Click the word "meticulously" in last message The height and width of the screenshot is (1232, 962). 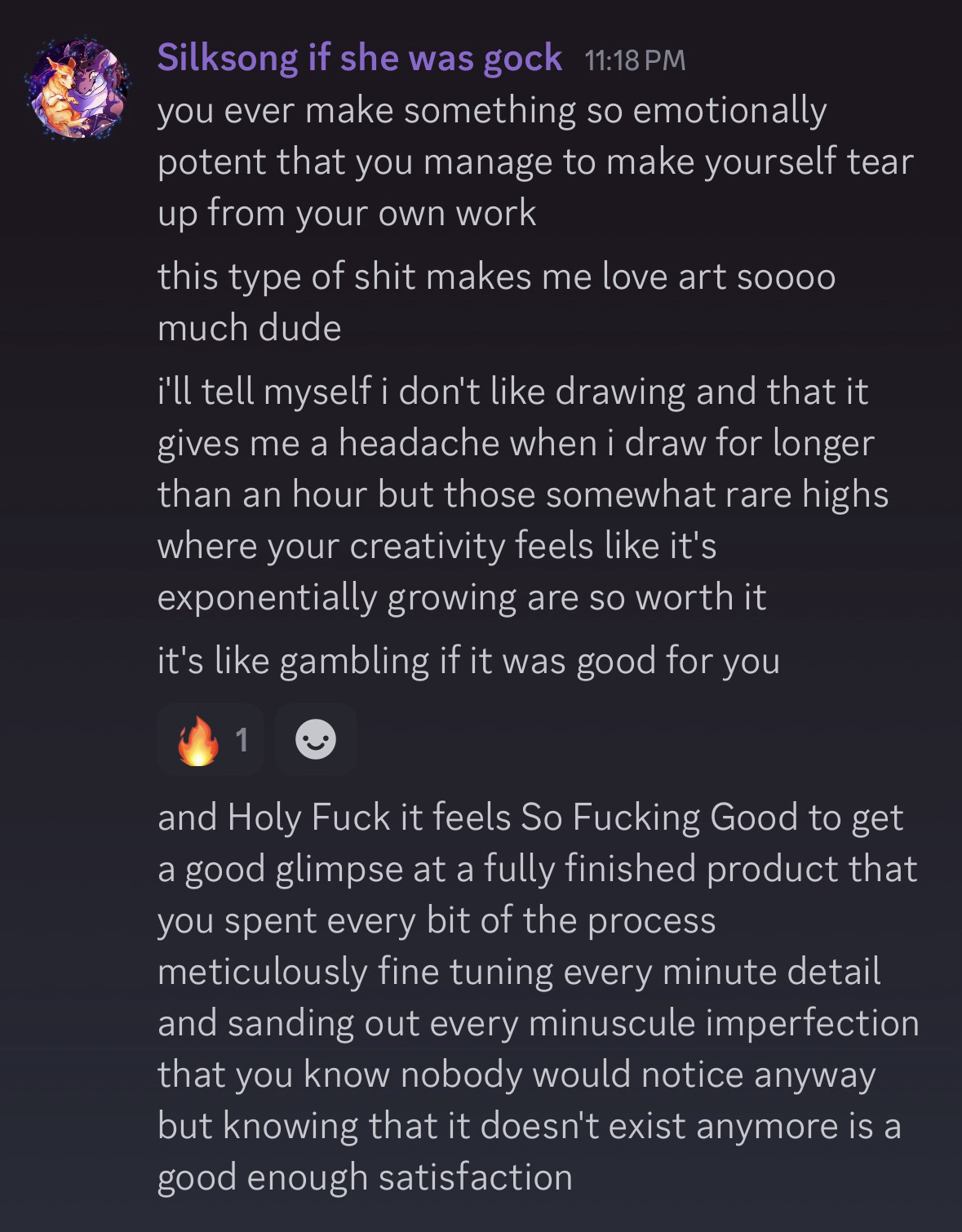(262, 972)
